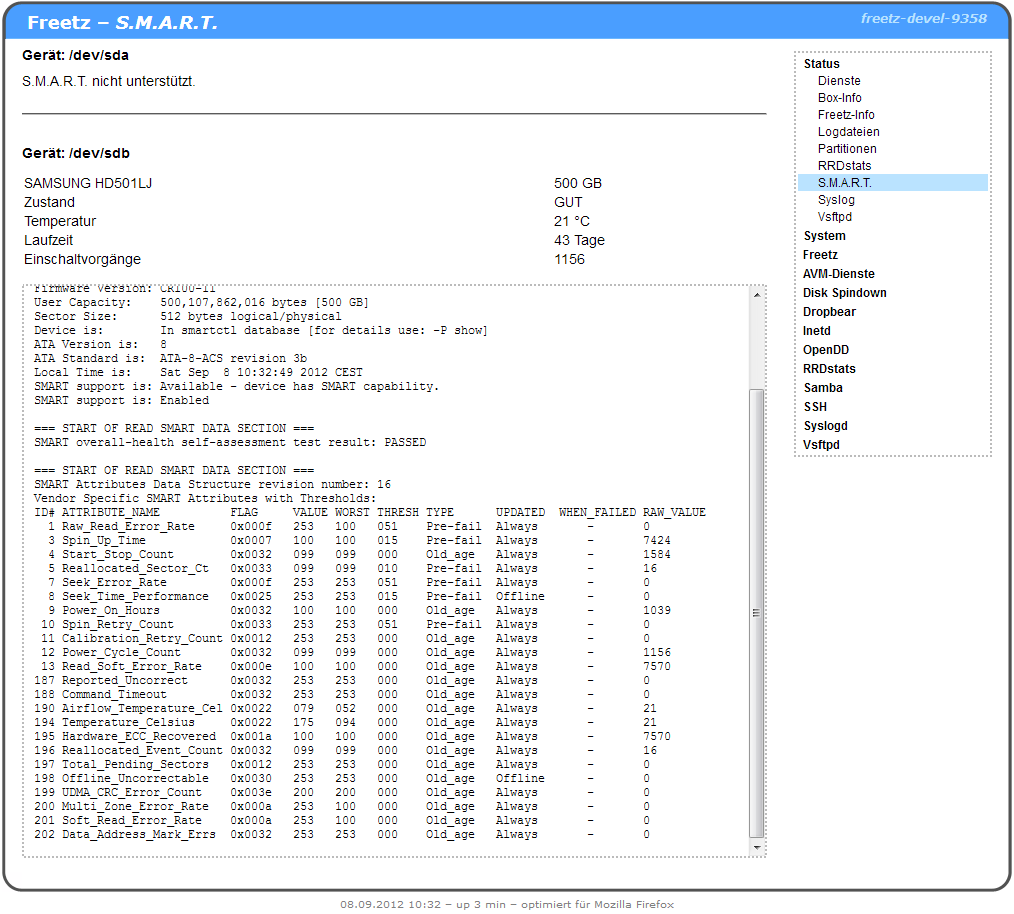Open the Partitionen page
Viewport: 1014px width, 914px height.
coord(847,149)
